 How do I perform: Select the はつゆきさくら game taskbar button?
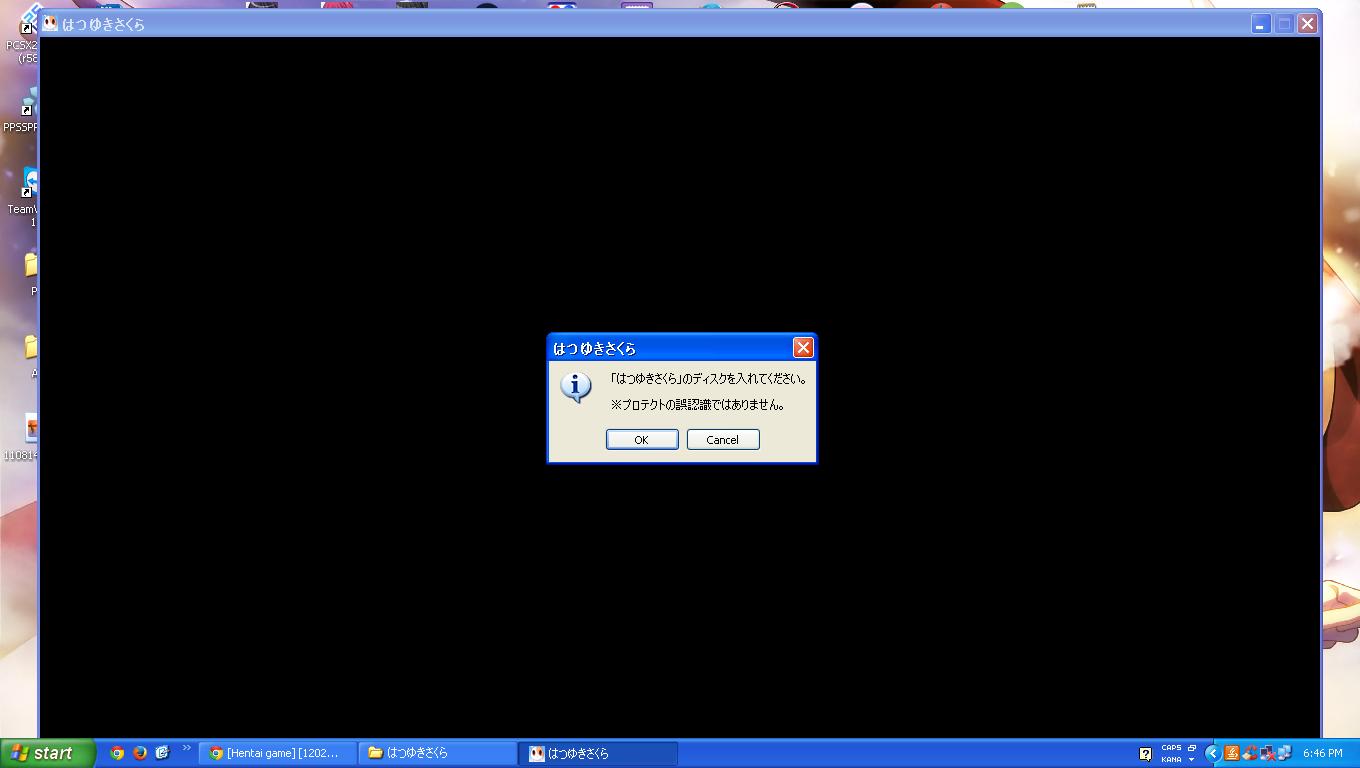tap(597, 753)
